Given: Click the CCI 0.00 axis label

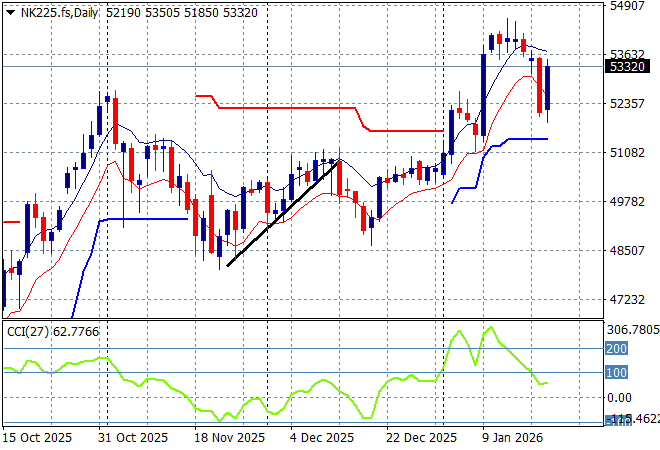Looking at the screenshot, I should pyautogui.click(x=622, y=398).
